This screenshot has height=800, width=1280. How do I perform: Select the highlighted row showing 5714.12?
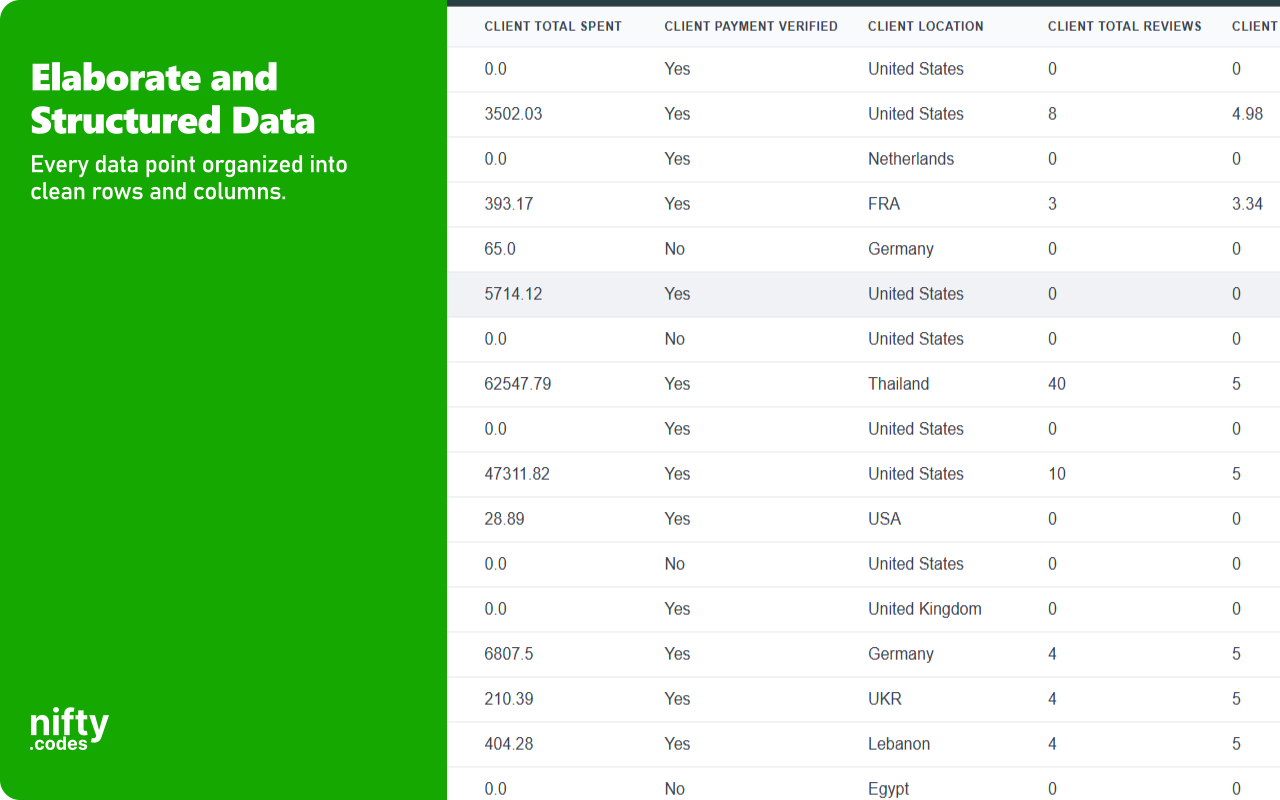pyautogui.click(x=700, y=293)
